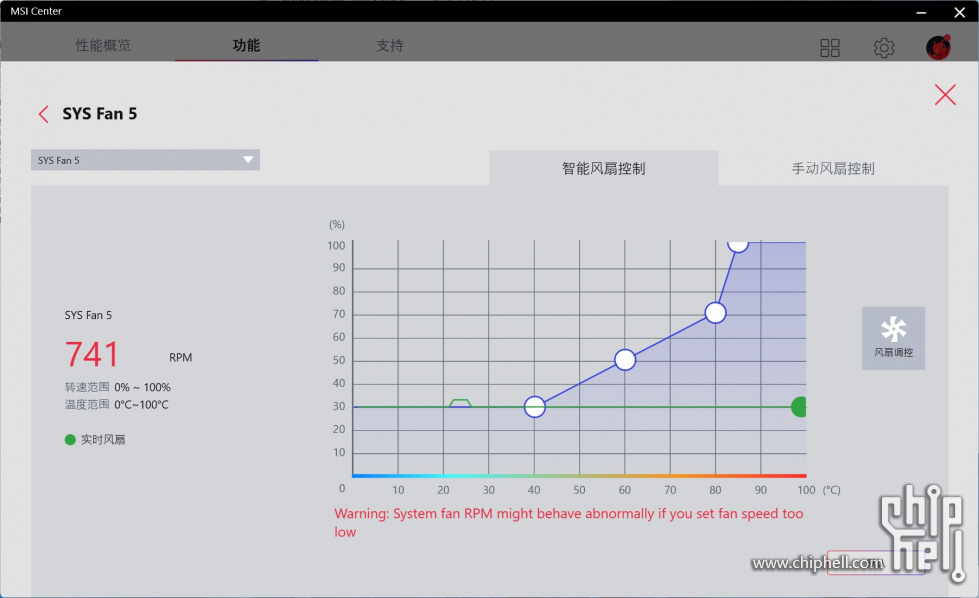Viewport: 979px width, 598px height.
Task: Switch to the 功能 tab
Action: pyautogui.click(x=246, y=45)
